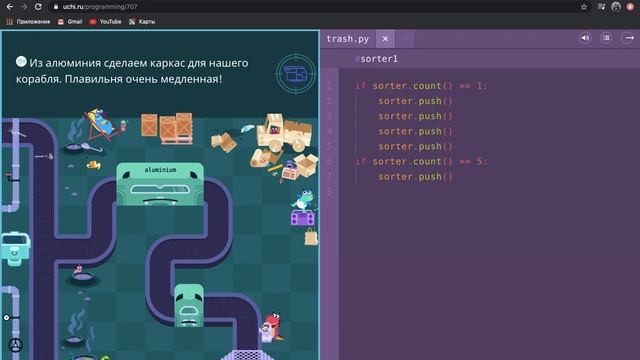Image resolution: width=640 pixels, height=360 pixels.
Task: Click code line 'if sorter.count() == 5:'
Action: click(x=421, y=162)
